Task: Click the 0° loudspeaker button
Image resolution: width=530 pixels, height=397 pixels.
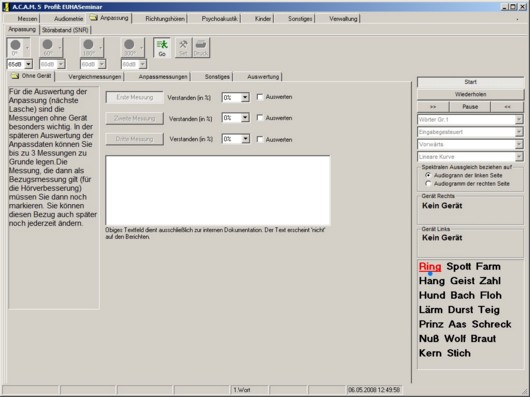Action: click(x=15, y=48)
